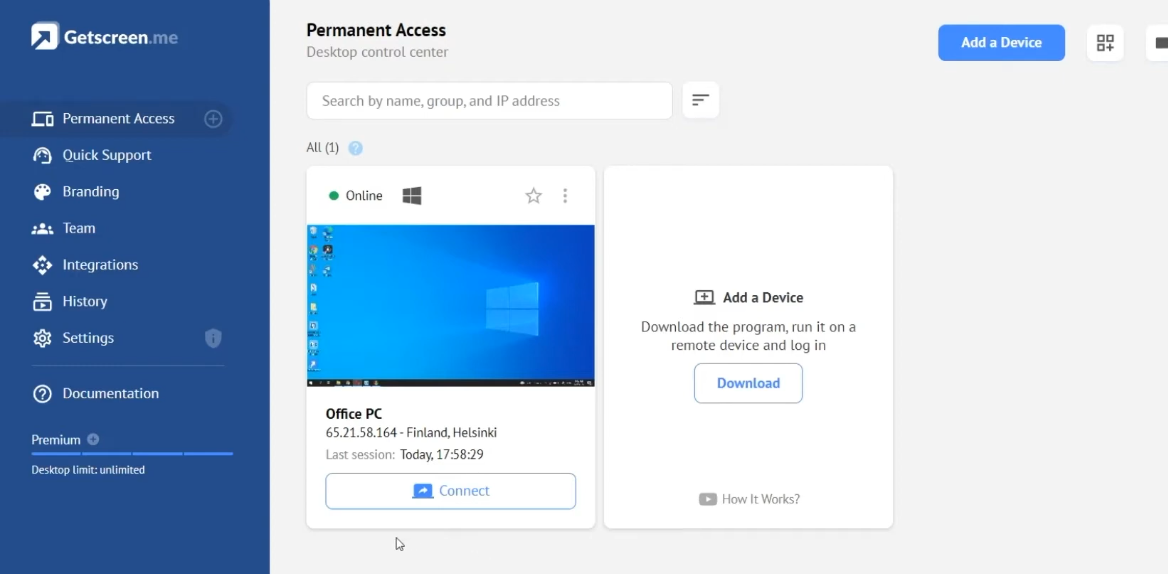
Task: Star the Office PC device as favorite
Action: pyautogui.click(x=534, y=196)
